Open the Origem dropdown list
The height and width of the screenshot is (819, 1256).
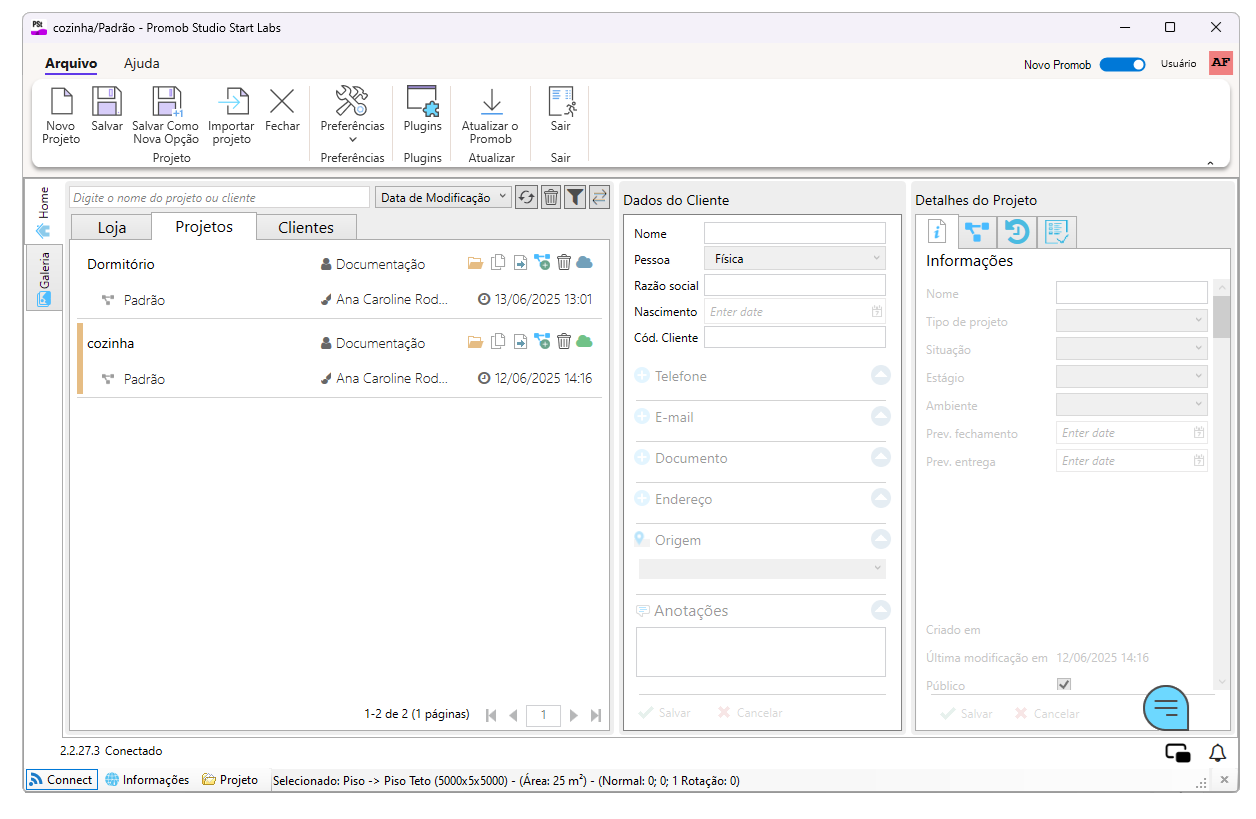(762, 568)
